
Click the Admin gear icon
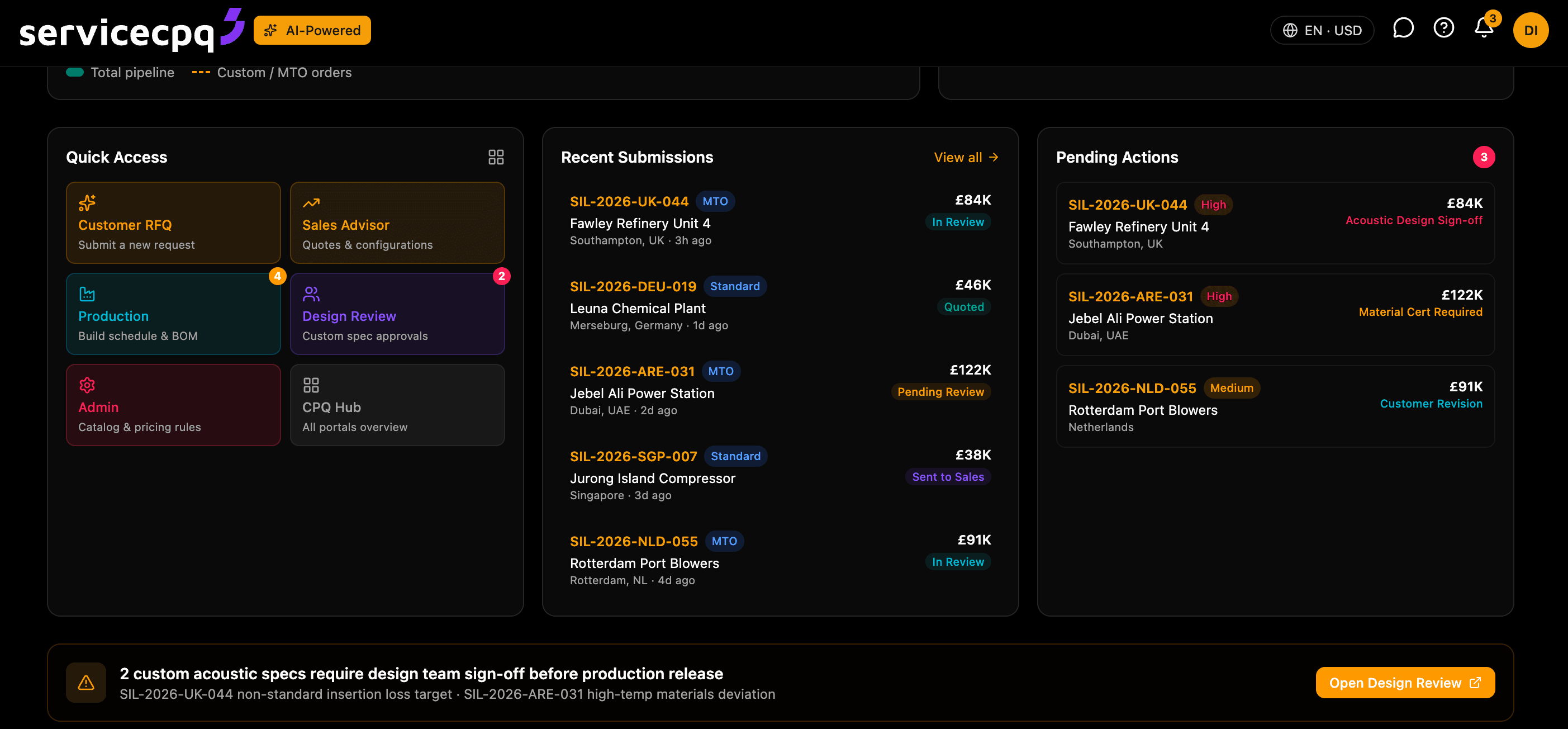click(87, 385)
